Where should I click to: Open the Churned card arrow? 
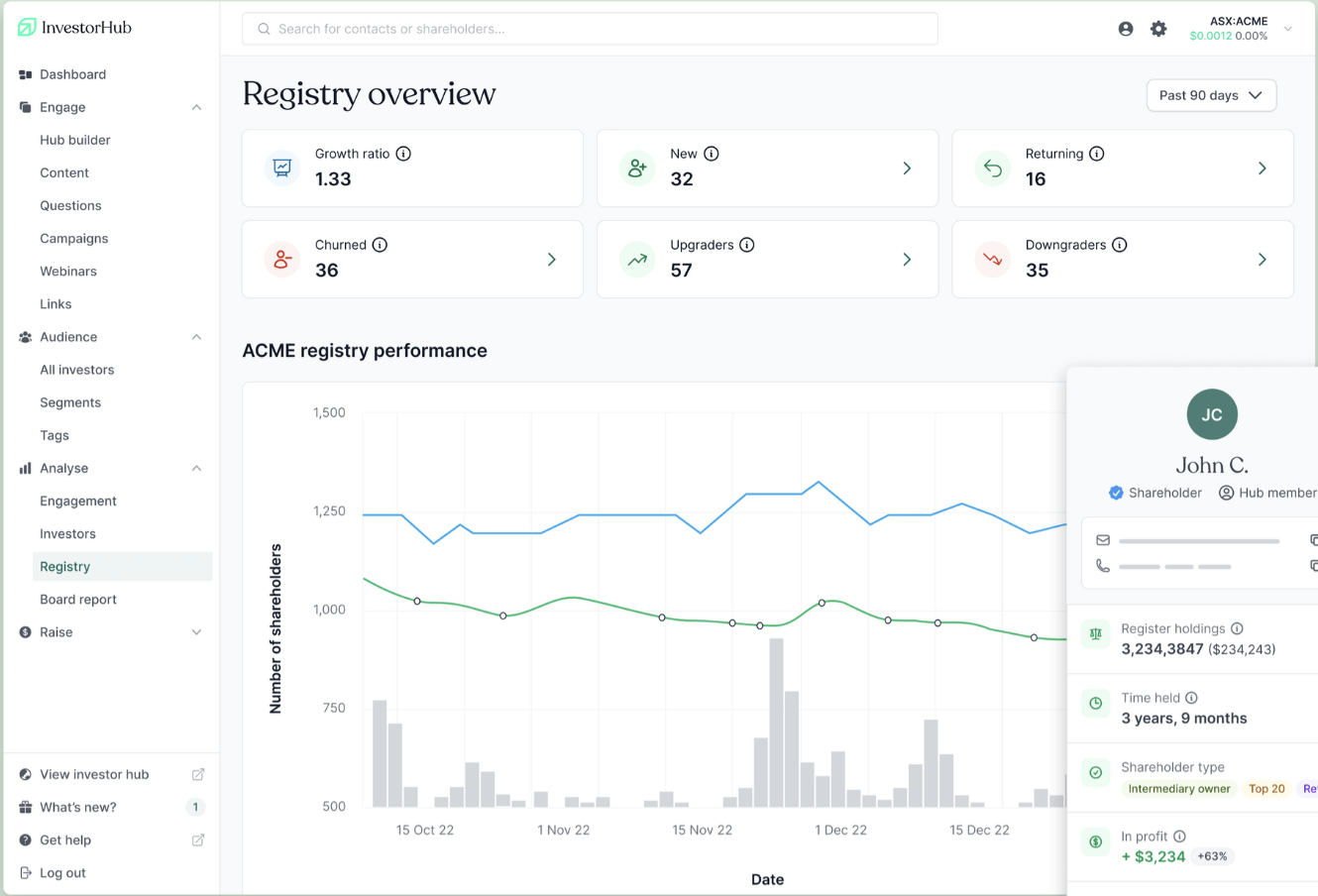click(552, 260)
